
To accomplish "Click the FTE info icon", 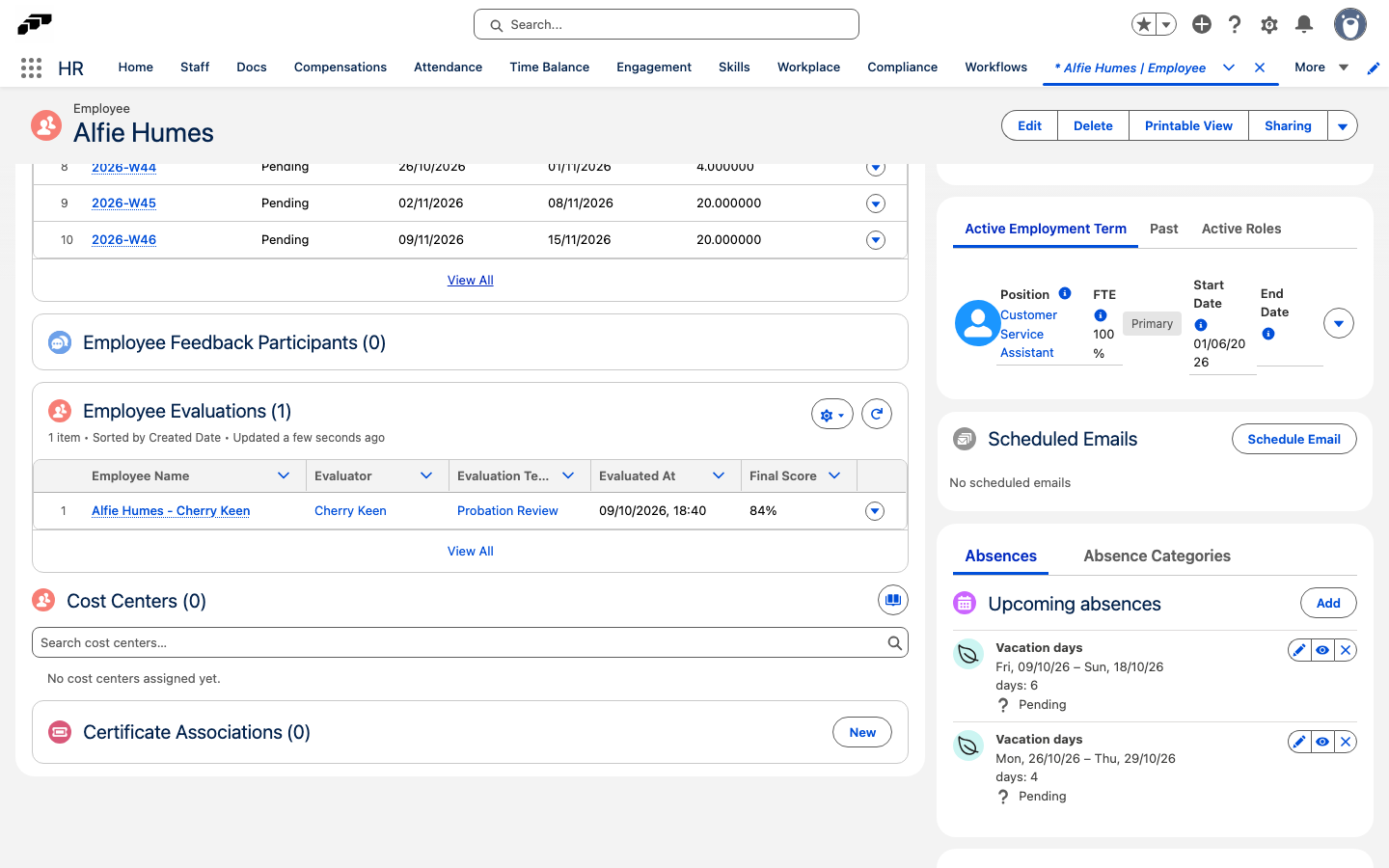I will pos(1101,315).
